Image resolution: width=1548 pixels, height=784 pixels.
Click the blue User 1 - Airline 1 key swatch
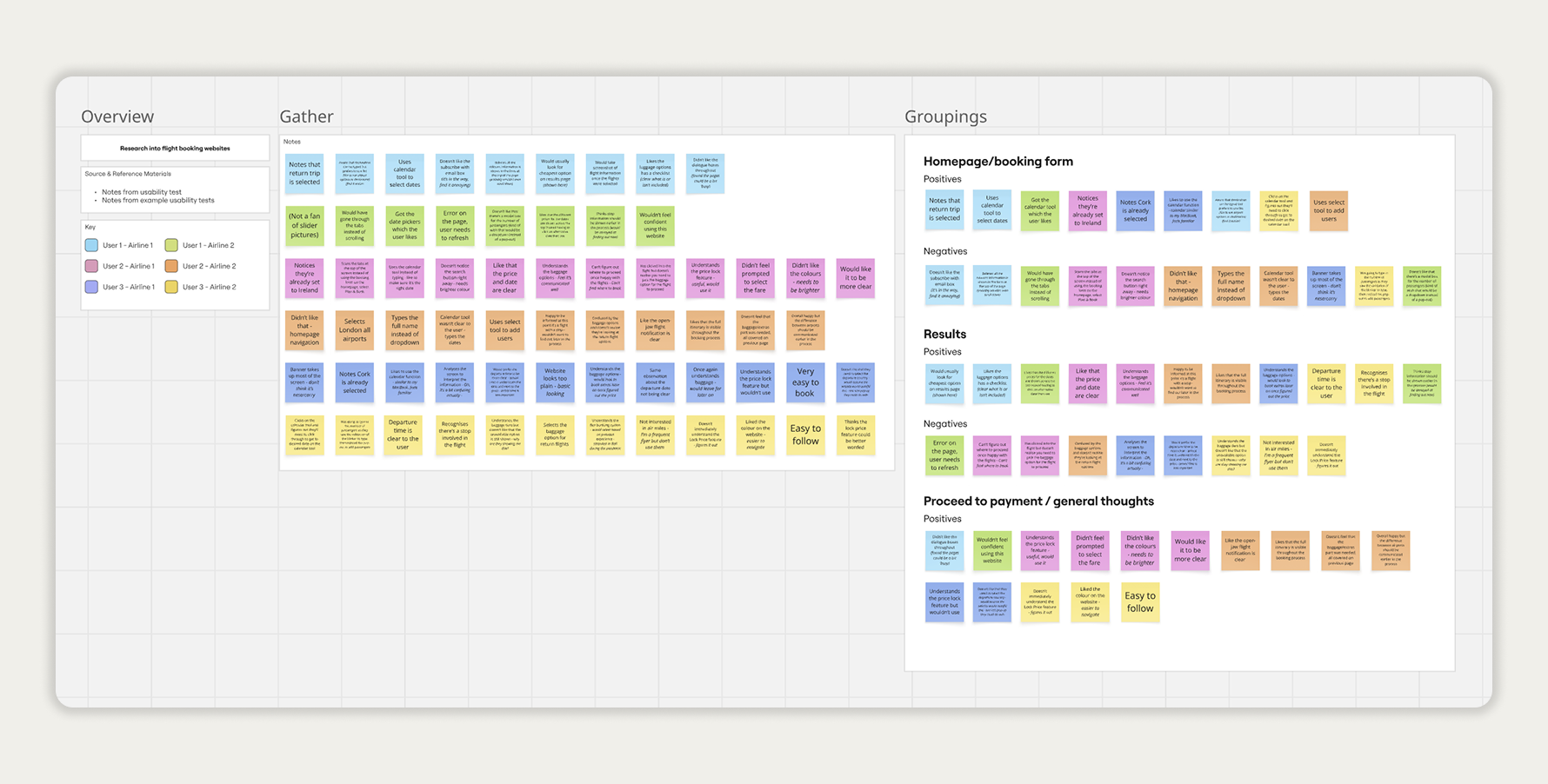pos(91,245)
